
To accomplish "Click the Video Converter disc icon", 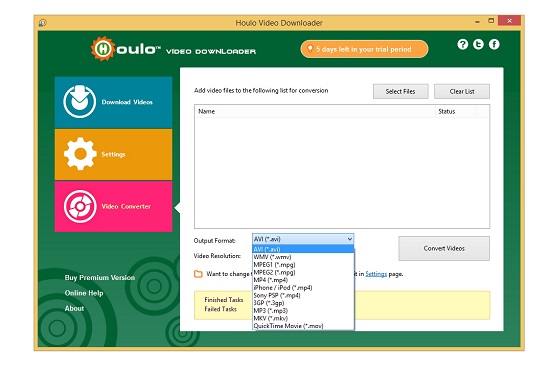I will [x=80, y=206].
